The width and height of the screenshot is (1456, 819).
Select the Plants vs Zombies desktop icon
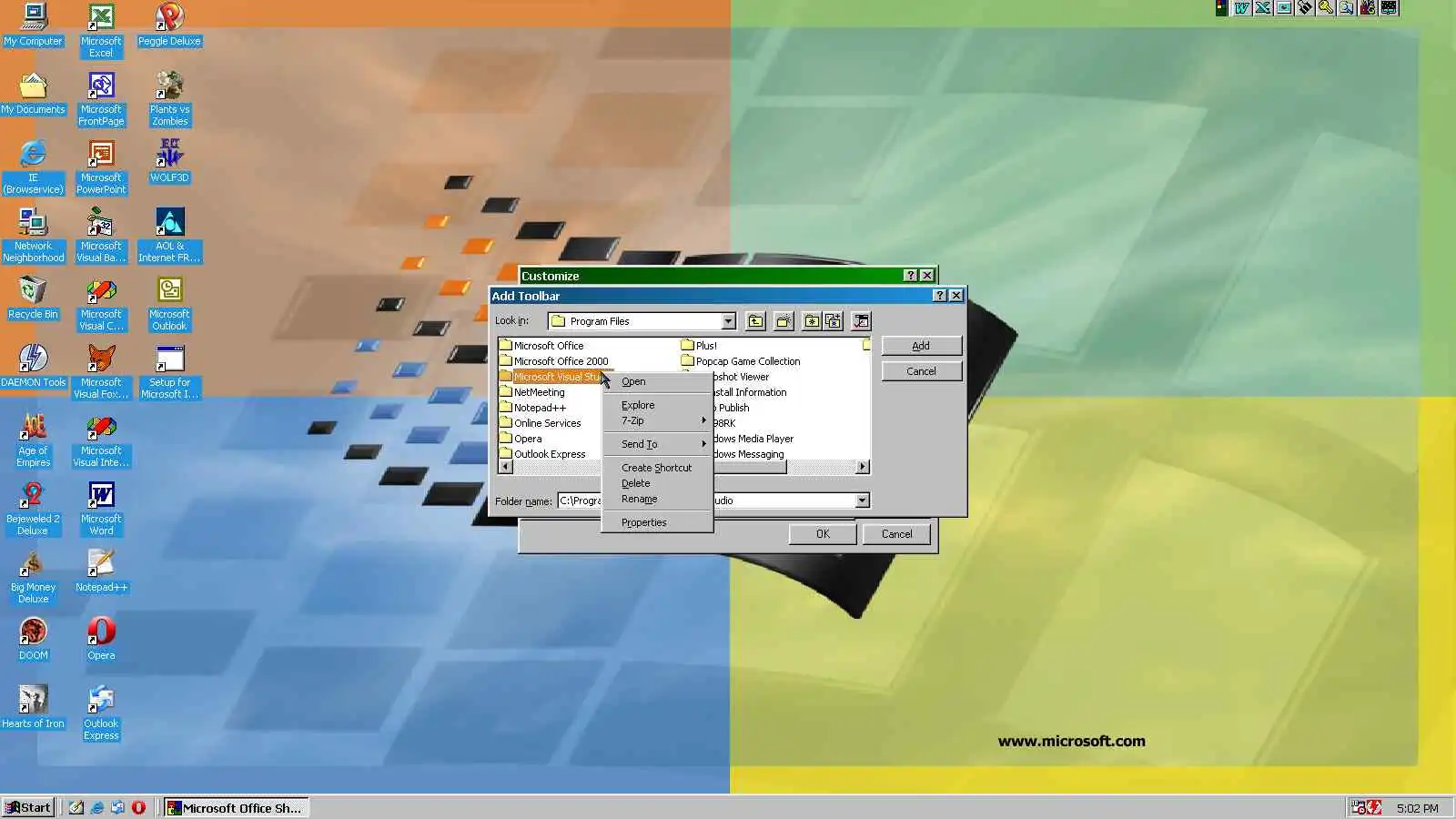pos(169,99)
